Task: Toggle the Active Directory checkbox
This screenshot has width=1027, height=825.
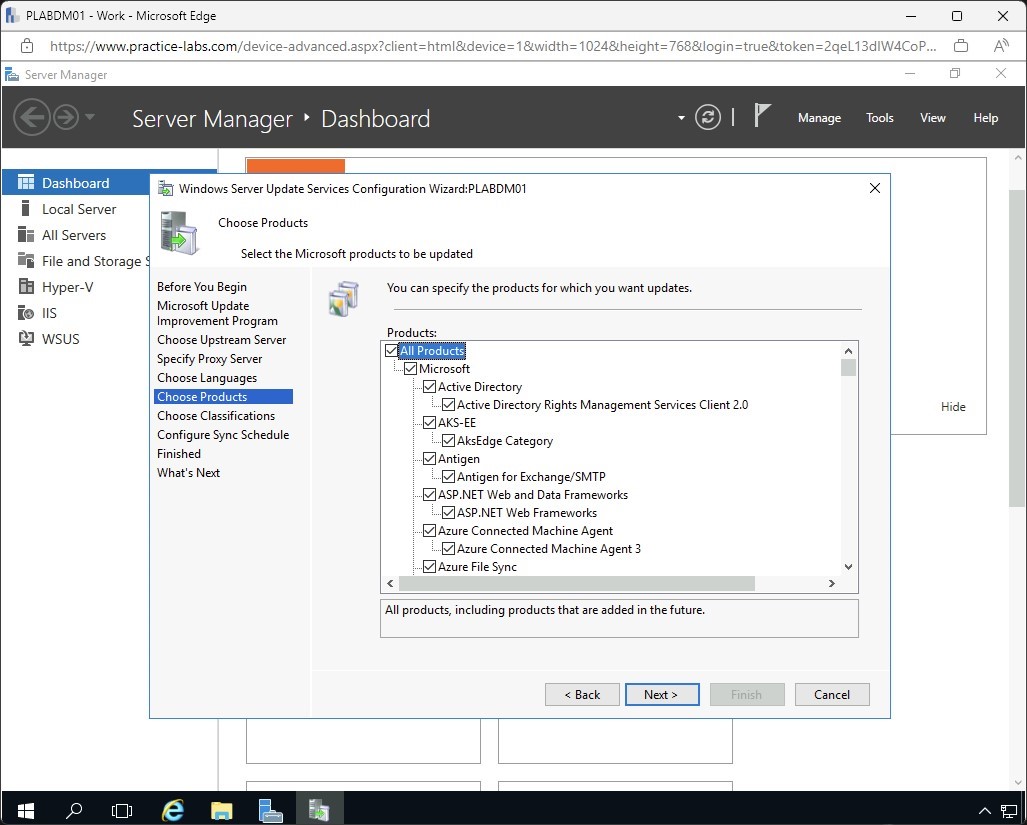Action: click(x=429, y=387)
